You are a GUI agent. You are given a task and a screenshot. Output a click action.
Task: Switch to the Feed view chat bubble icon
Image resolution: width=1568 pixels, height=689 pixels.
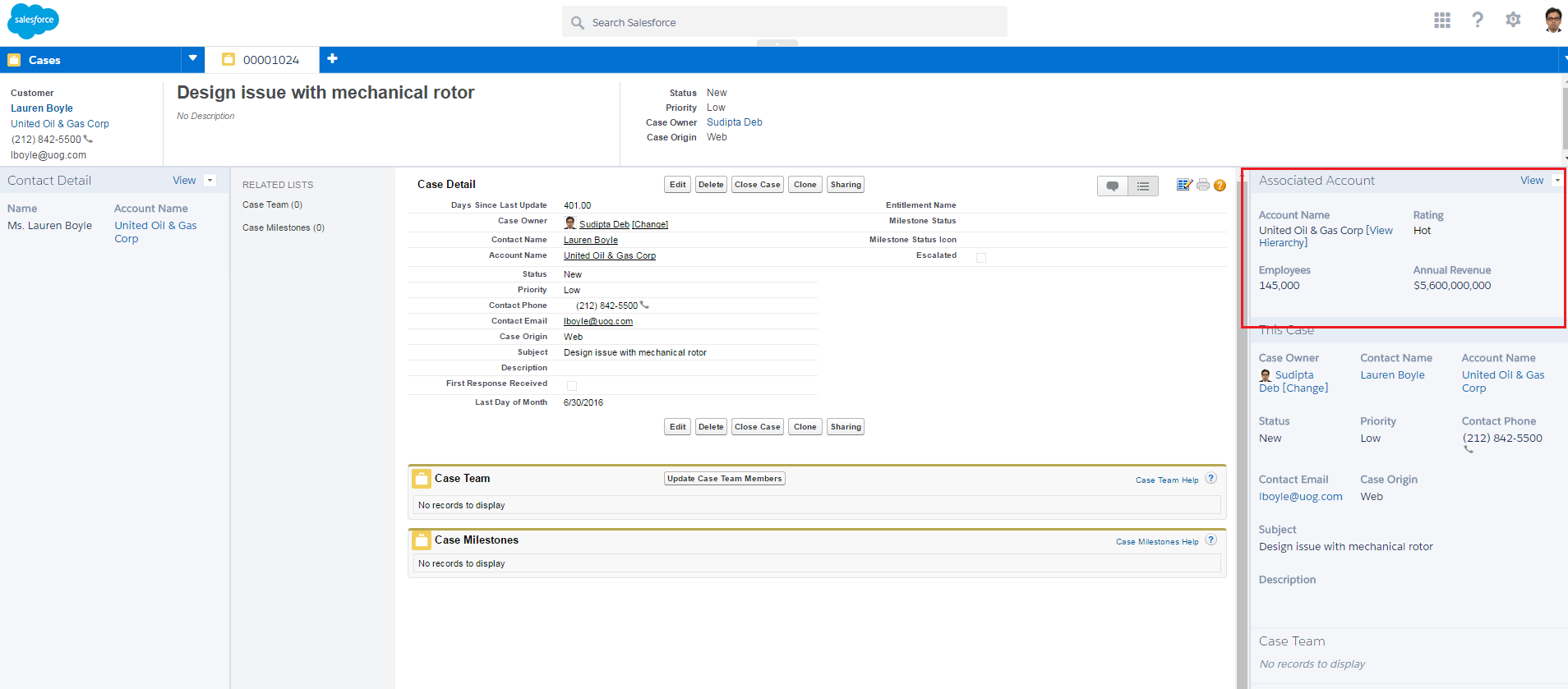coord(1113,186)
